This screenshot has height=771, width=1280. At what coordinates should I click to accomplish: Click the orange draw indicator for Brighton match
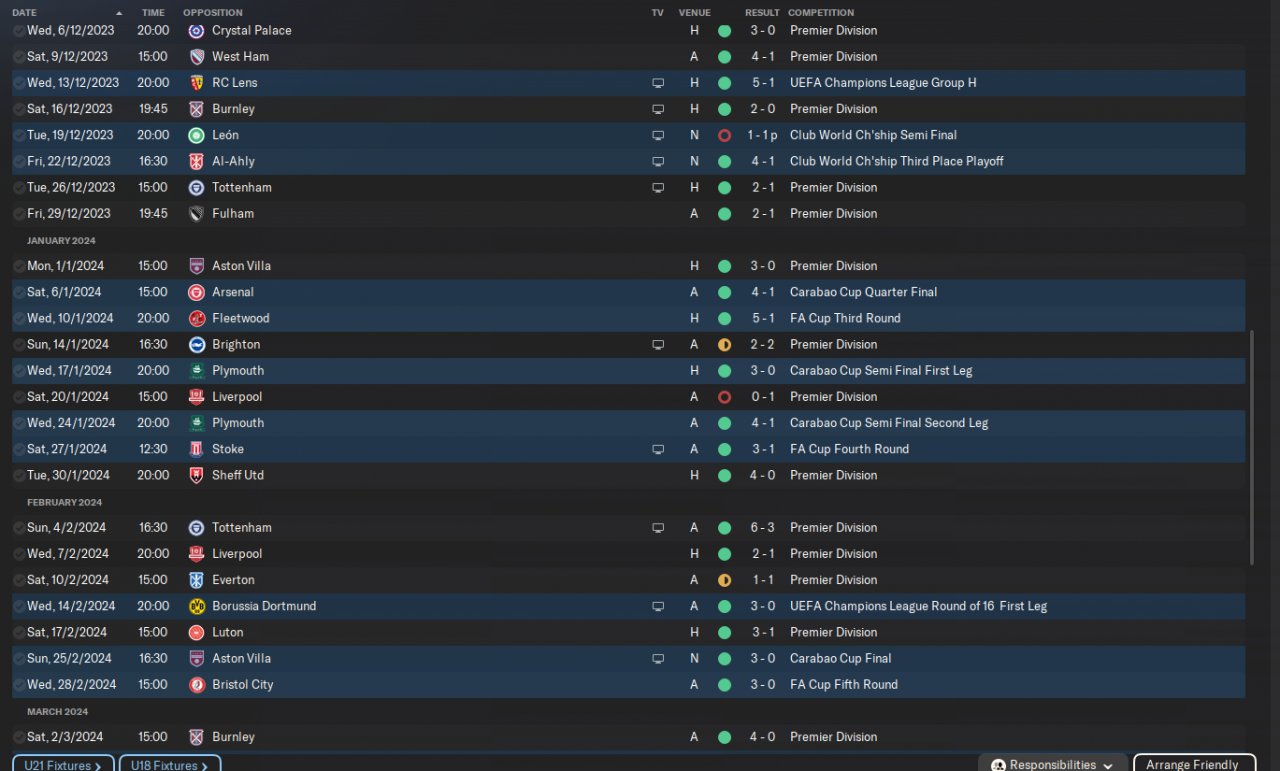[x=724, y=345]
